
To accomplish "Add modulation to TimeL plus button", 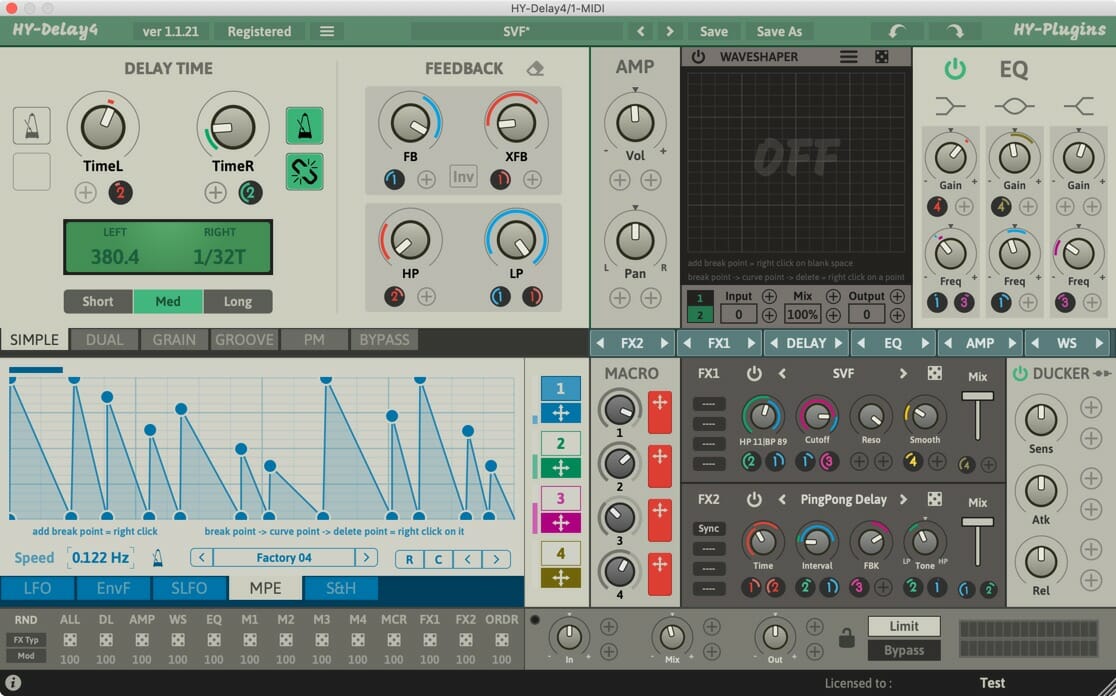I will pos(85,192).
